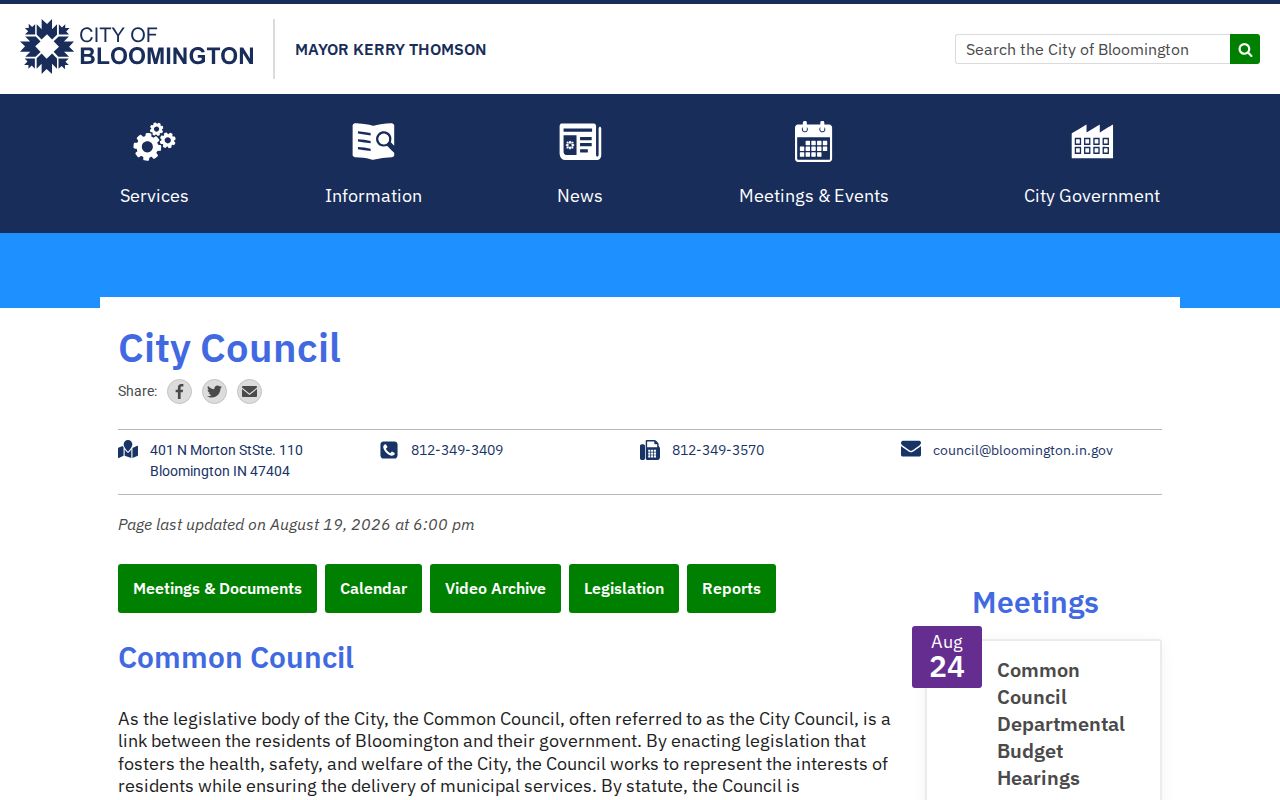The height and width of the screenshot is (800, 1280).
Task: Click the Services gears icon
Action: (x=154, y=142)
